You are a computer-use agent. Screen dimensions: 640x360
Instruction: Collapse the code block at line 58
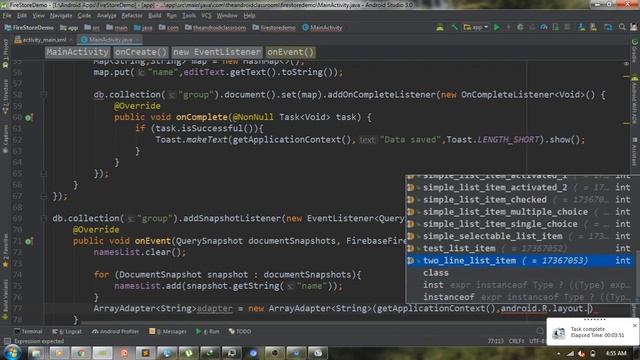point(44,95)
